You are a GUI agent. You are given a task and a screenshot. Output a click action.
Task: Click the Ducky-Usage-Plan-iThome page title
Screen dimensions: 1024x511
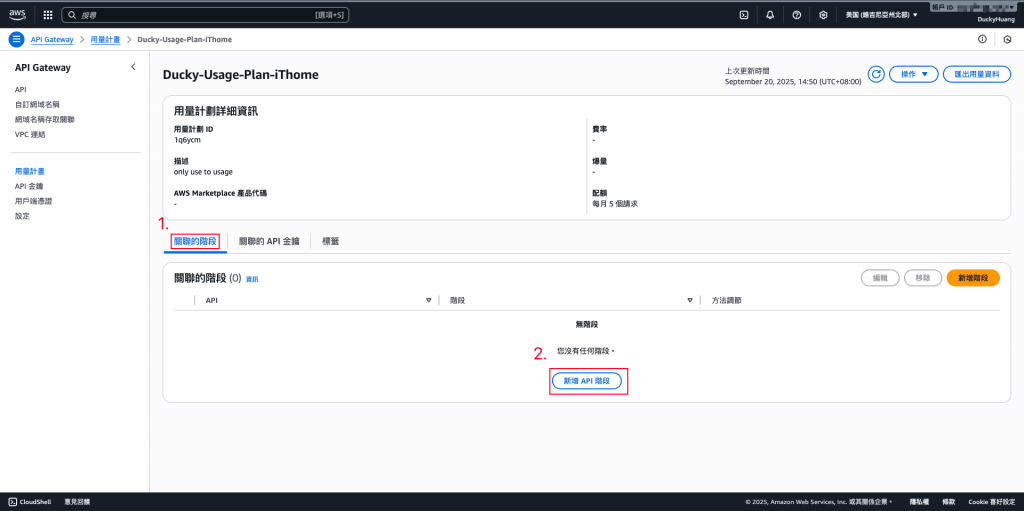pyautogui.click(x=241, y=74)
